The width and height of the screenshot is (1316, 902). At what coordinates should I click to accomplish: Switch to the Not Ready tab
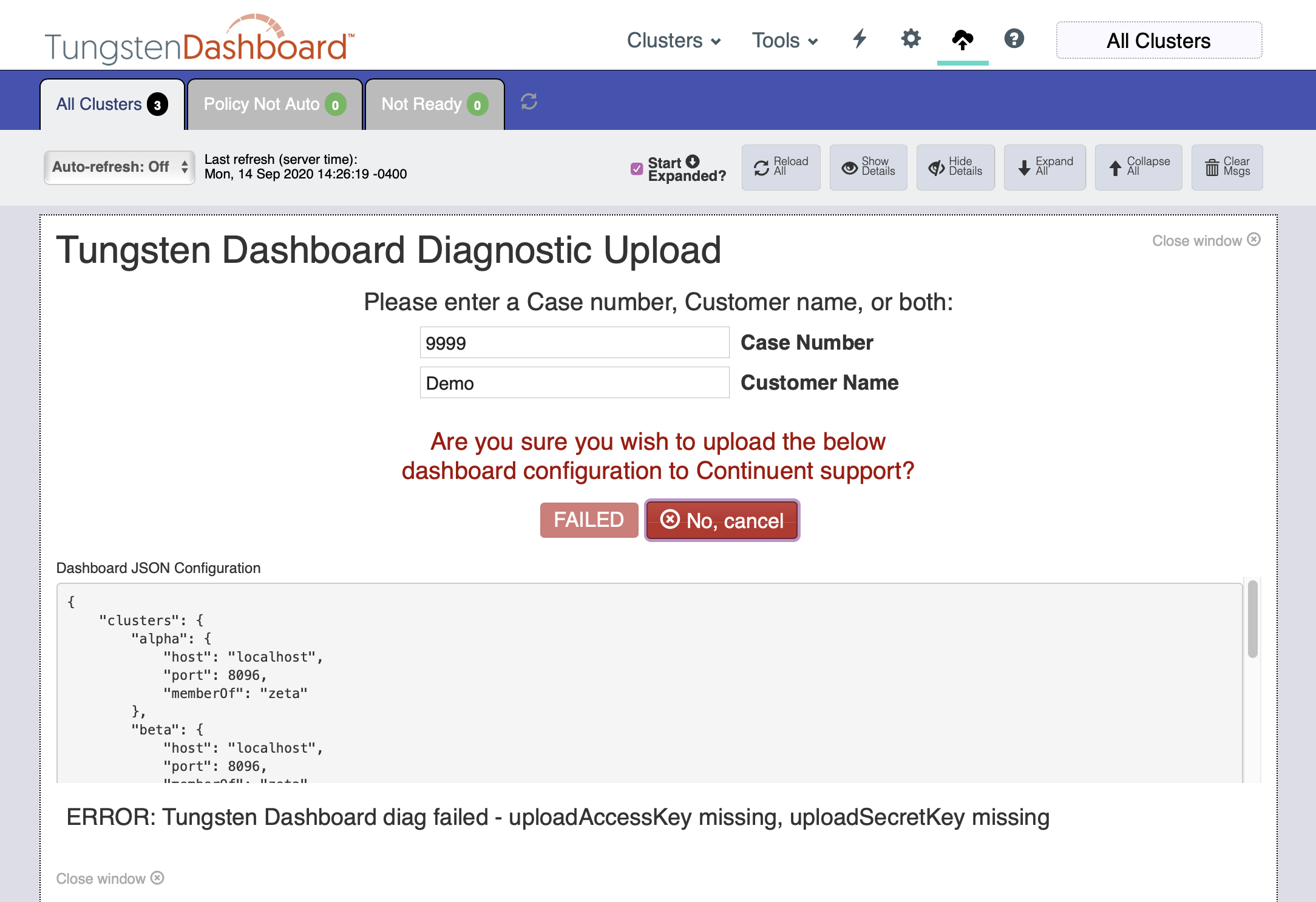pos(435,104)
